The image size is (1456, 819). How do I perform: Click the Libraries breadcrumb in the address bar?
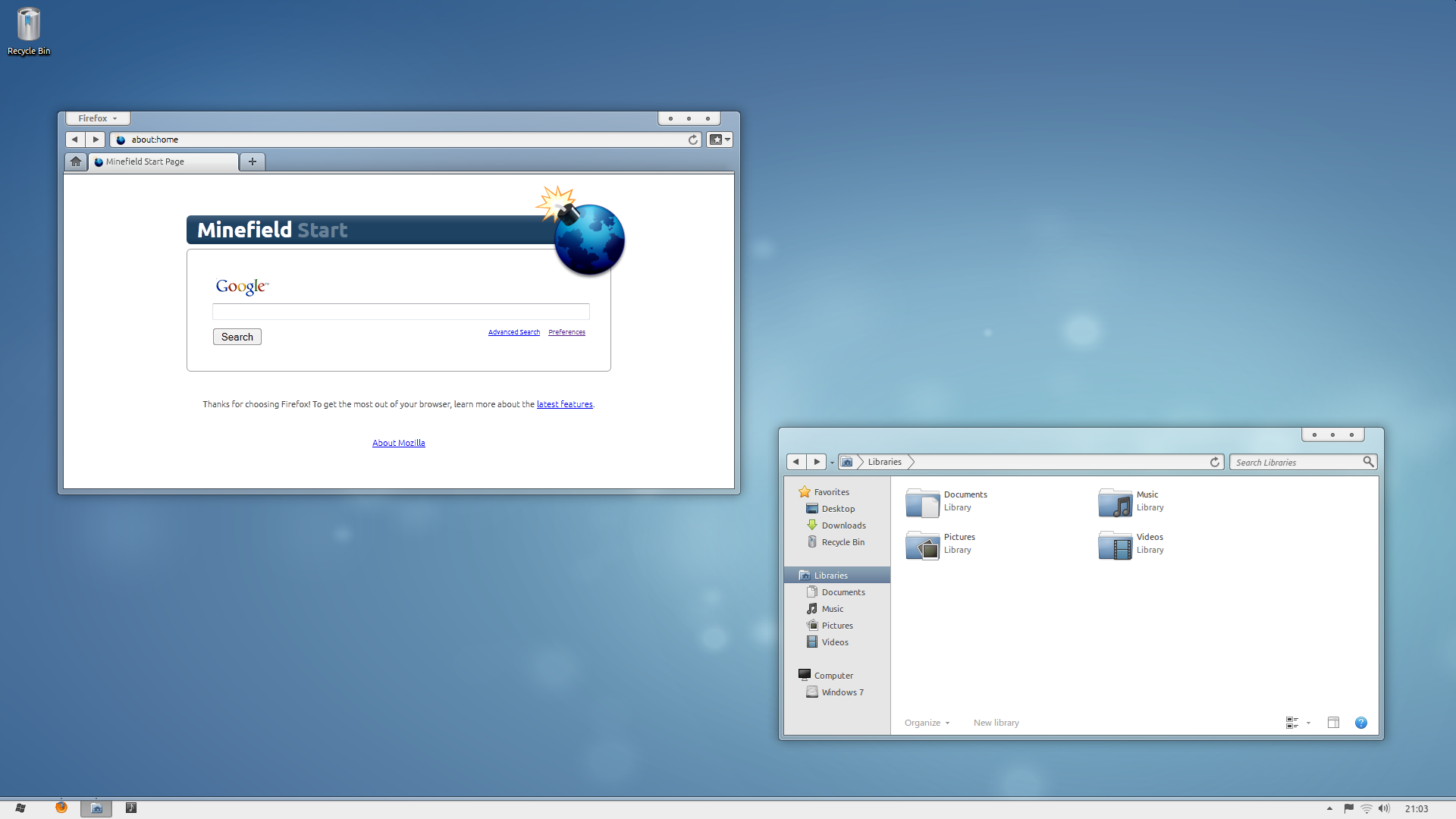coord(885,462)
